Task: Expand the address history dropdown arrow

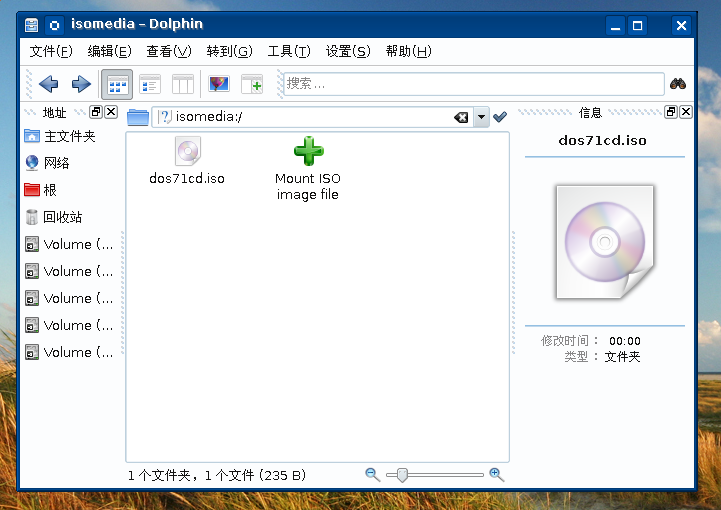Action: click(x=481, y=117)
